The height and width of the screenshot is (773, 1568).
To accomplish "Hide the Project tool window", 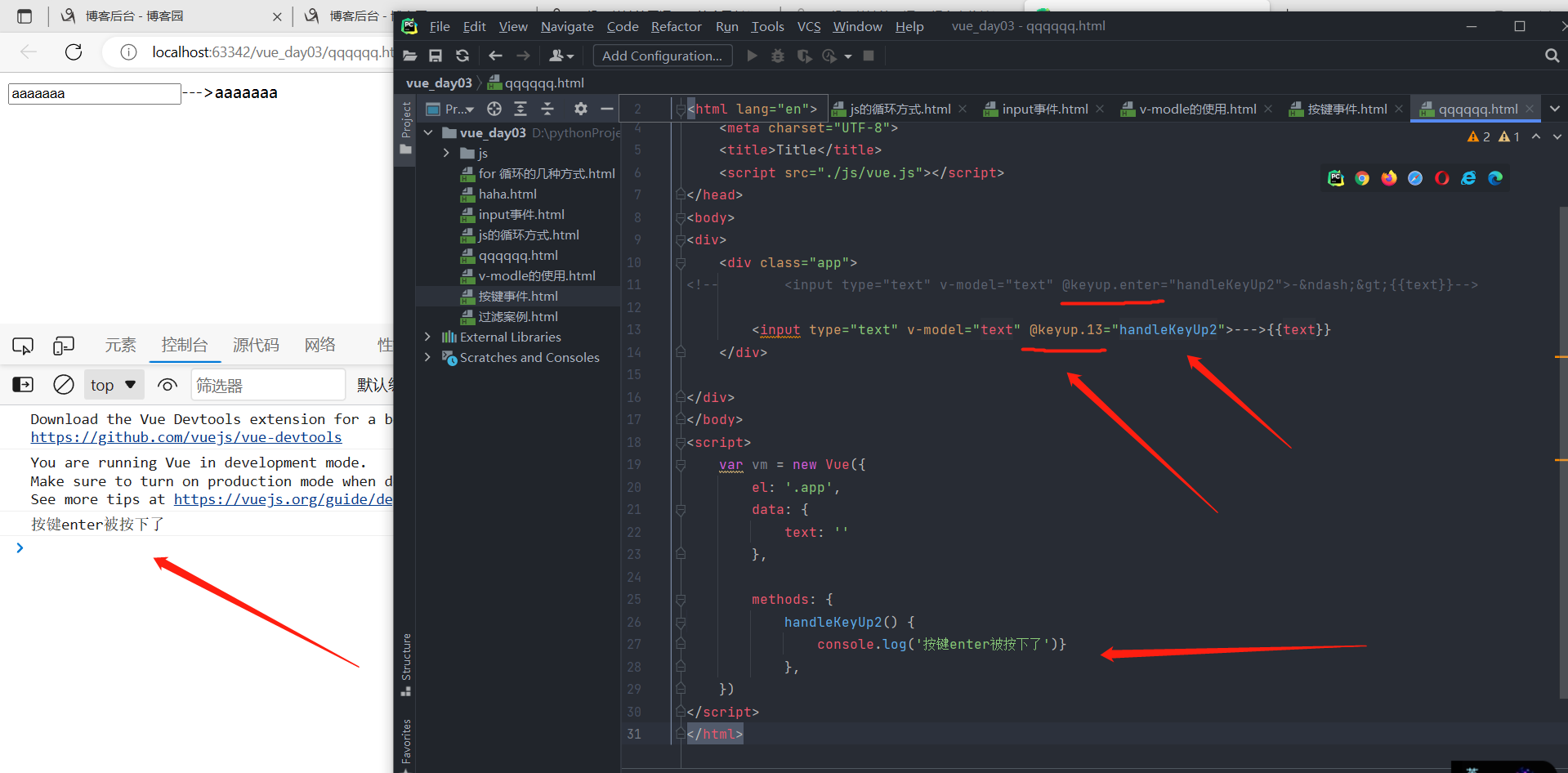I will pos(607,109).
